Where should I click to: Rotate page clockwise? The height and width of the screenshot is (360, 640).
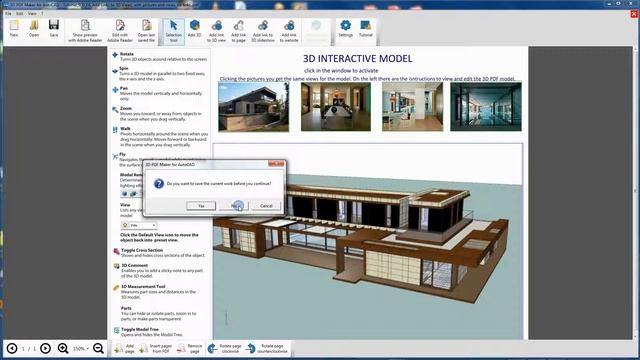225,349
